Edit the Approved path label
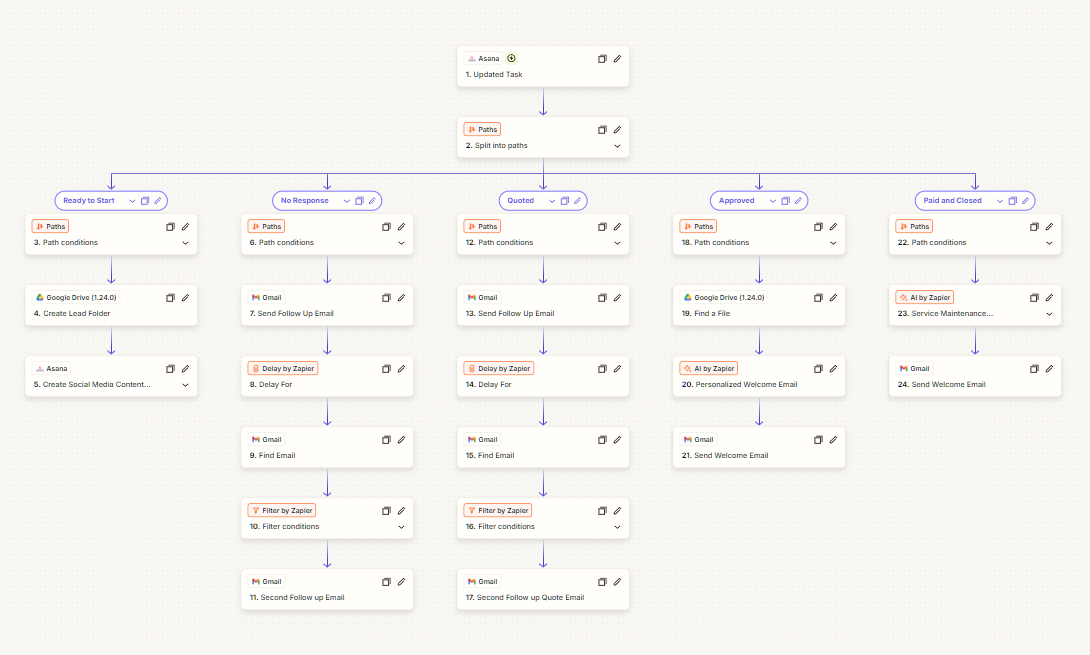 [798, 201]
